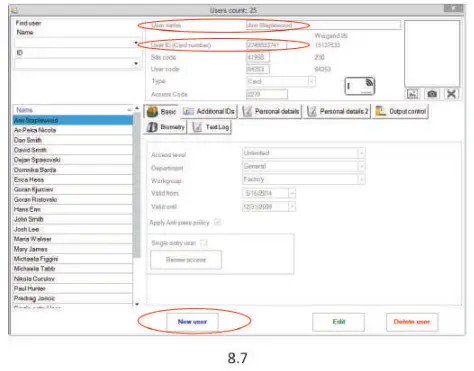Image resolution: width=474 pixels, height=371 pixels.
Task: Open the Type dropdown showing Card
Action: click(x=312, y=81)
